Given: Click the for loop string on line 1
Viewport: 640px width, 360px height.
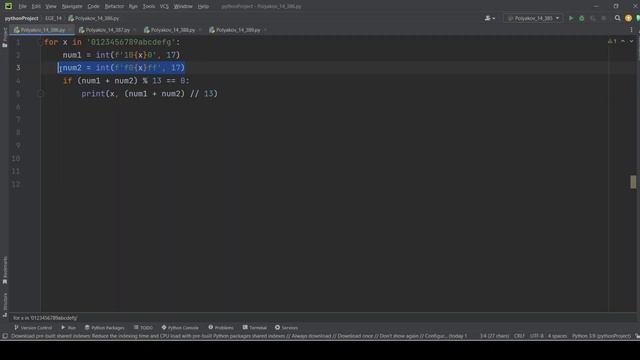Looking at the screenshot, I should pos(131,42).
